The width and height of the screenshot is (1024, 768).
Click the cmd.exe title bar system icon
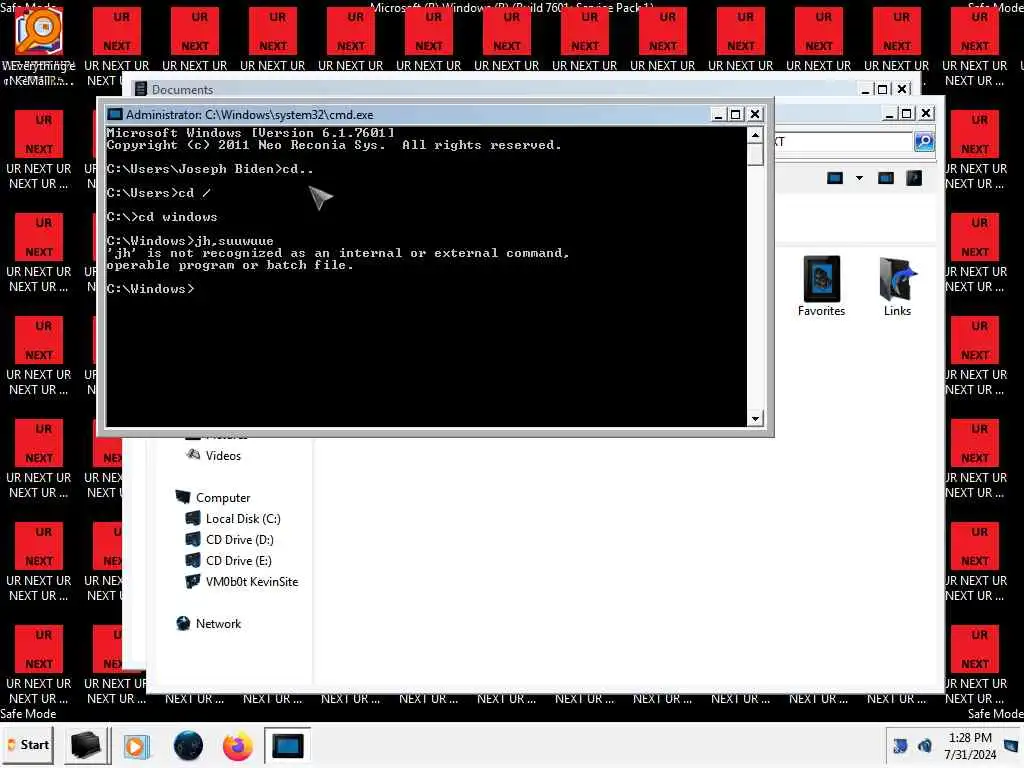tap(115, 114)
